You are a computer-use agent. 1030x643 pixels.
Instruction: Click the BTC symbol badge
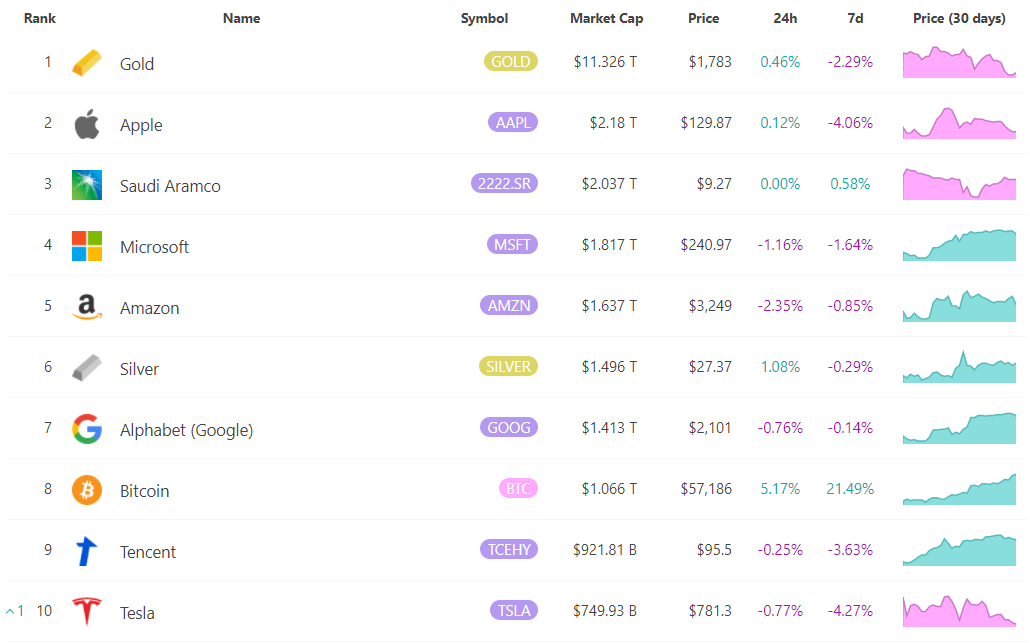click(x=518, y=489)
